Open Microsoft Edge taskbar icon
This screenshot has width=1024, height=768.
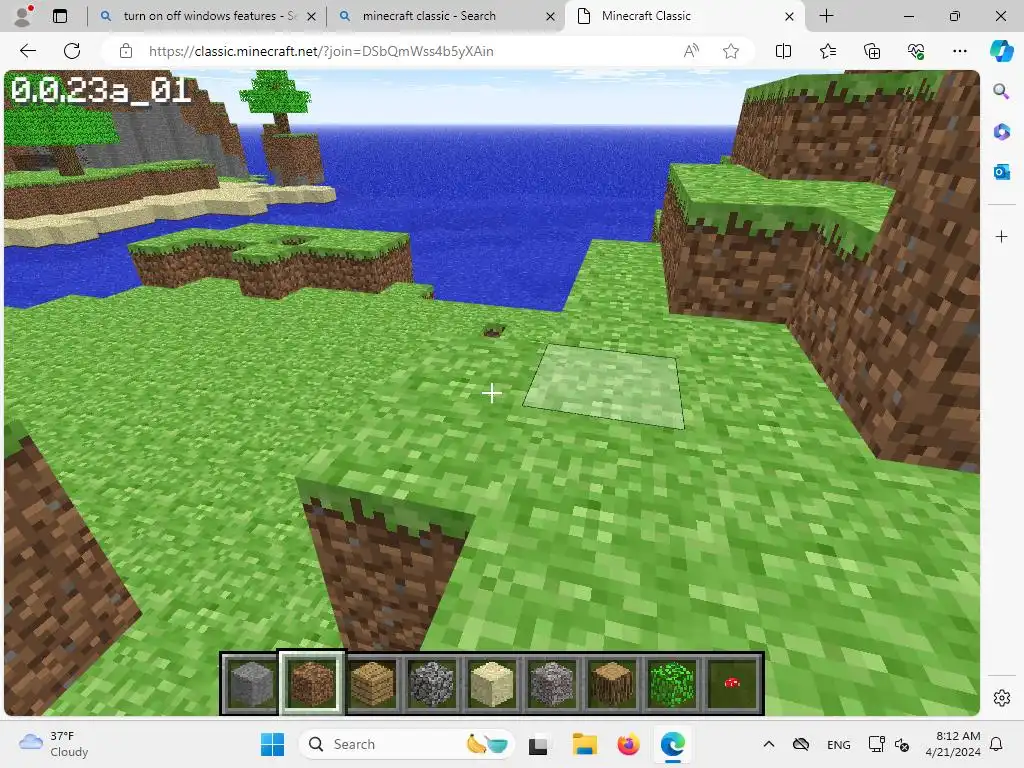pyautogui.click(x=673, y=744)
